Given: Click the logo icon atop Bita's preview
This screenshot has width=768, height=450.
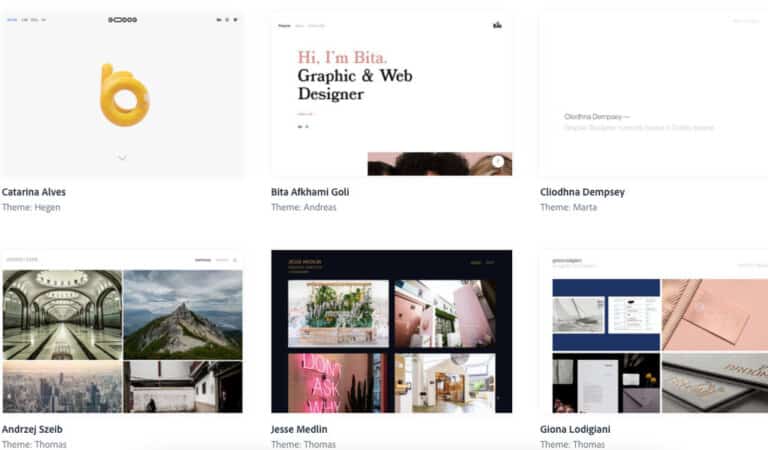Looking at the screenshot, I should coord(497,25).
